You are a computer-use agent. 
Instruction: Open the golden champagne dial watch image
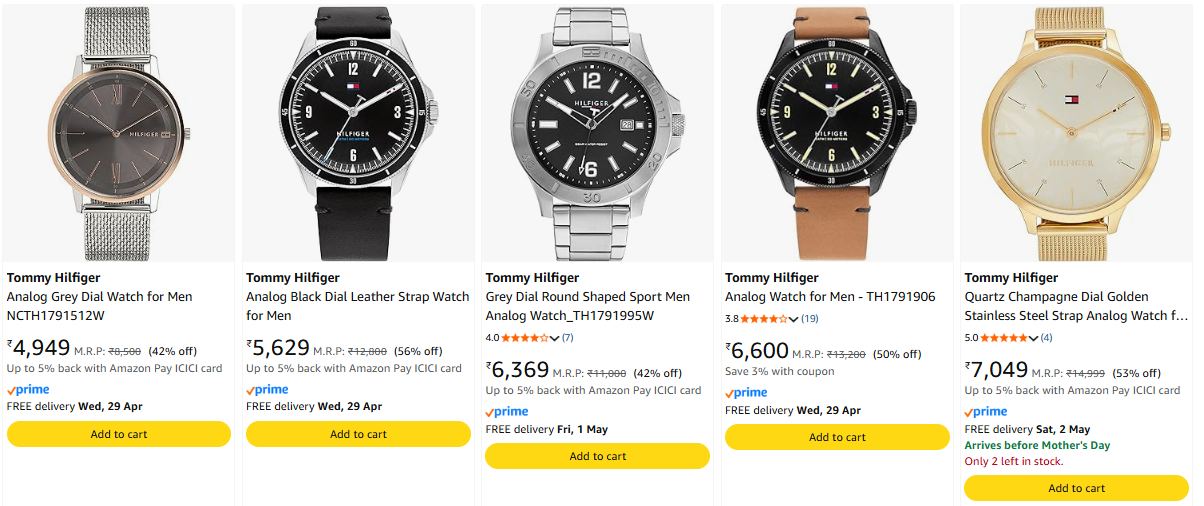click(1076, 133)
